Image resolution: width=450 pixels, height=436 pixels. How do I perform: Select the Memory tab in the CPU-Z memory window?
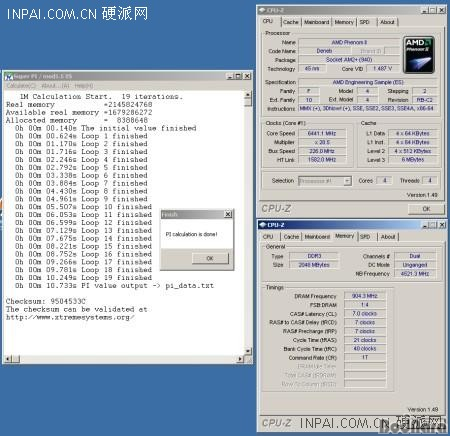[344, 236]
